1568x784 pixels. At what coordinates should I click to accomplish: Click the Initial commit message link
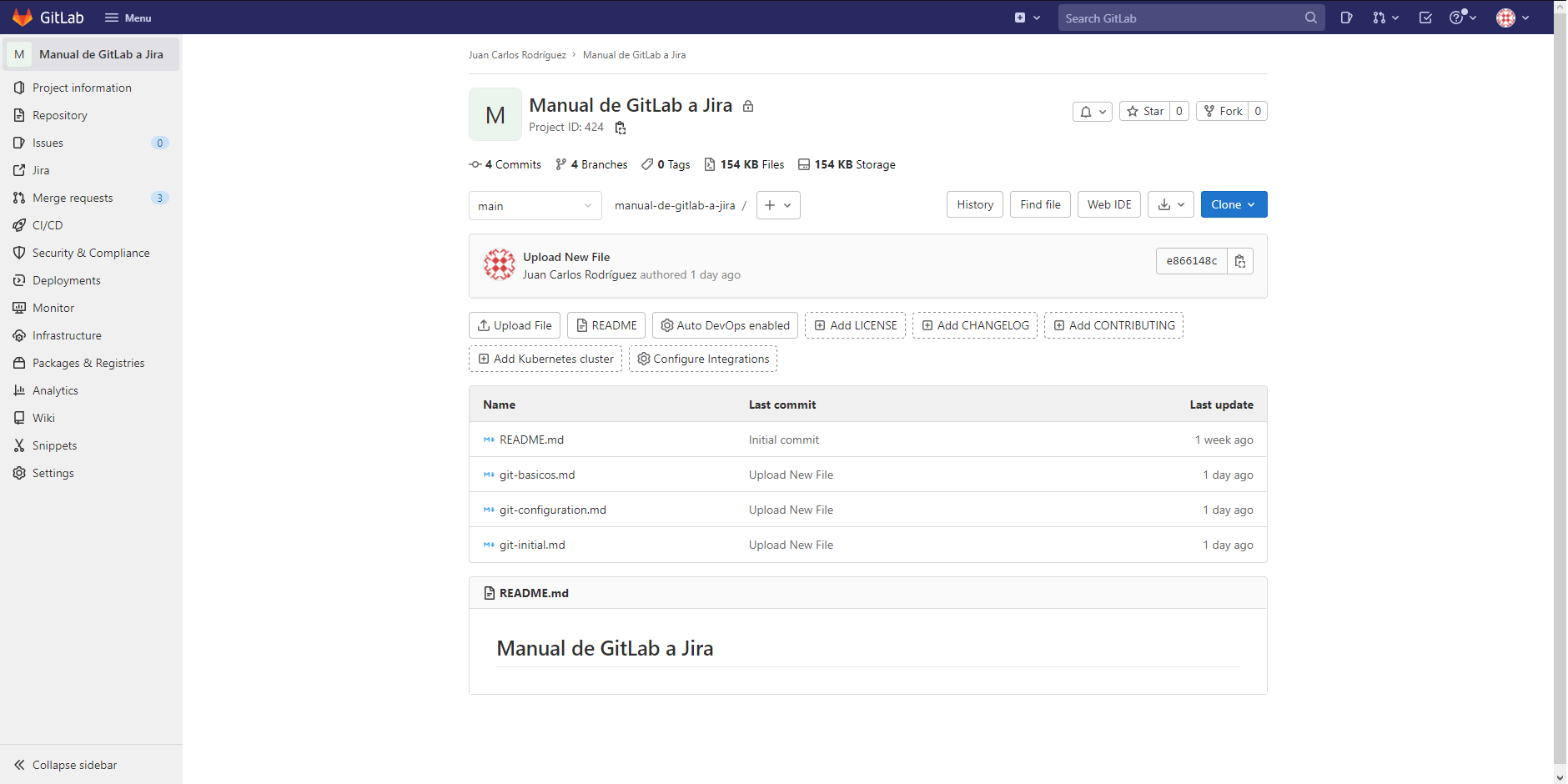(784, 440)
